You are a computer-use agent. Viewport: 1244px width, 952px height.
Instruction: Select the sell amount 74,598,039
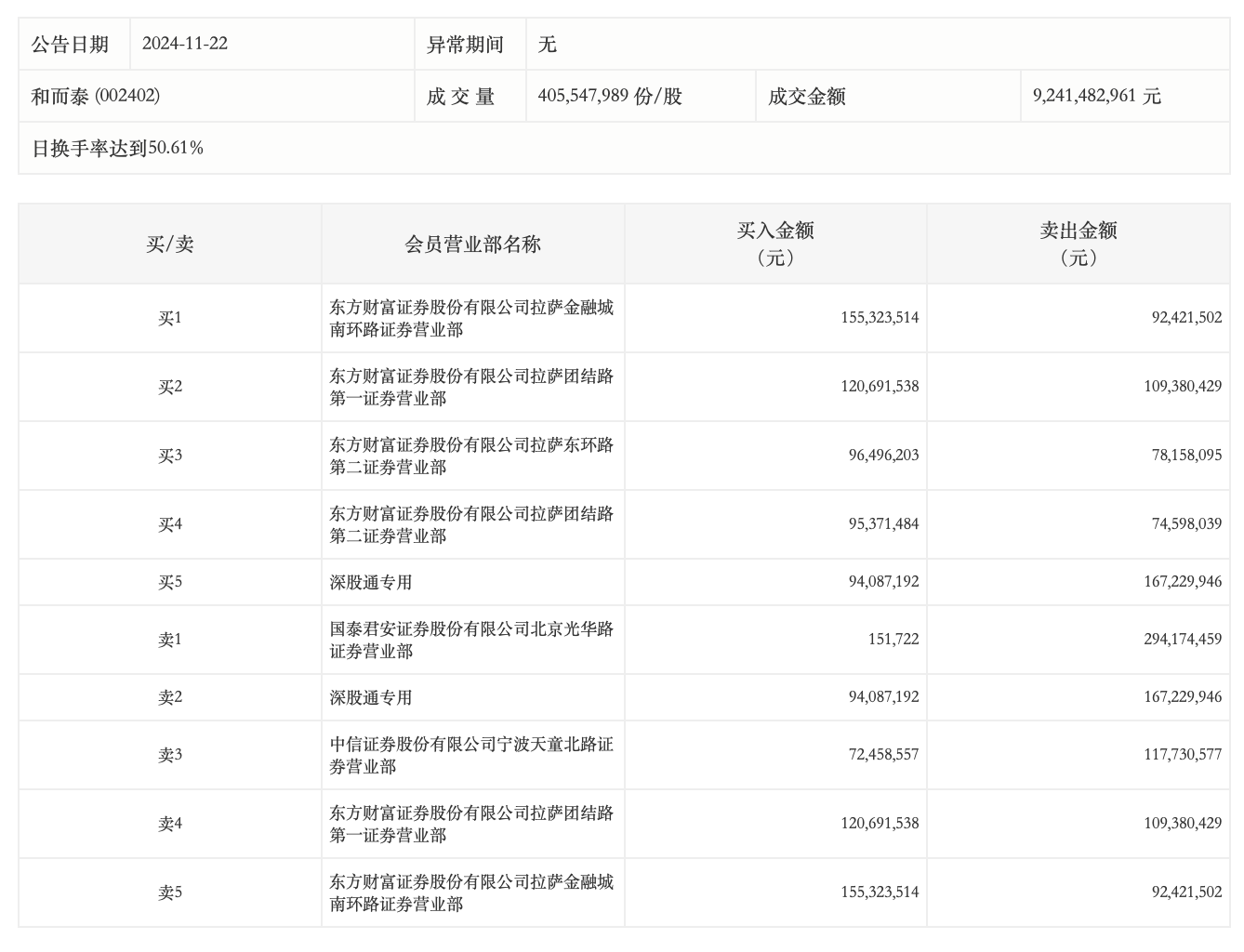(x=1186, y=524)
